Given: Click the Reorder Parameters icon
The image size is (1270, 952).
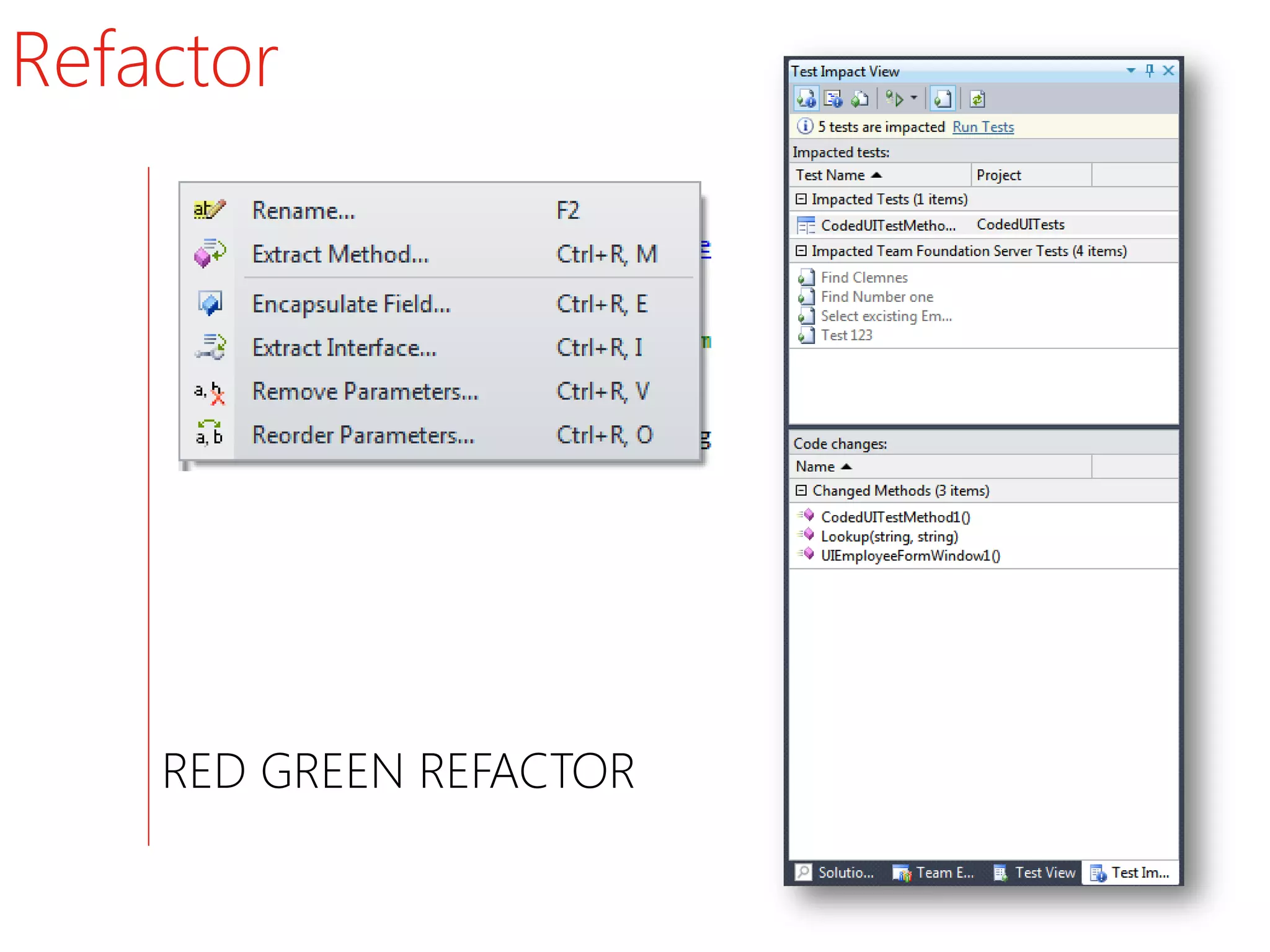Looking at the screenshot, I should [210, 433].
